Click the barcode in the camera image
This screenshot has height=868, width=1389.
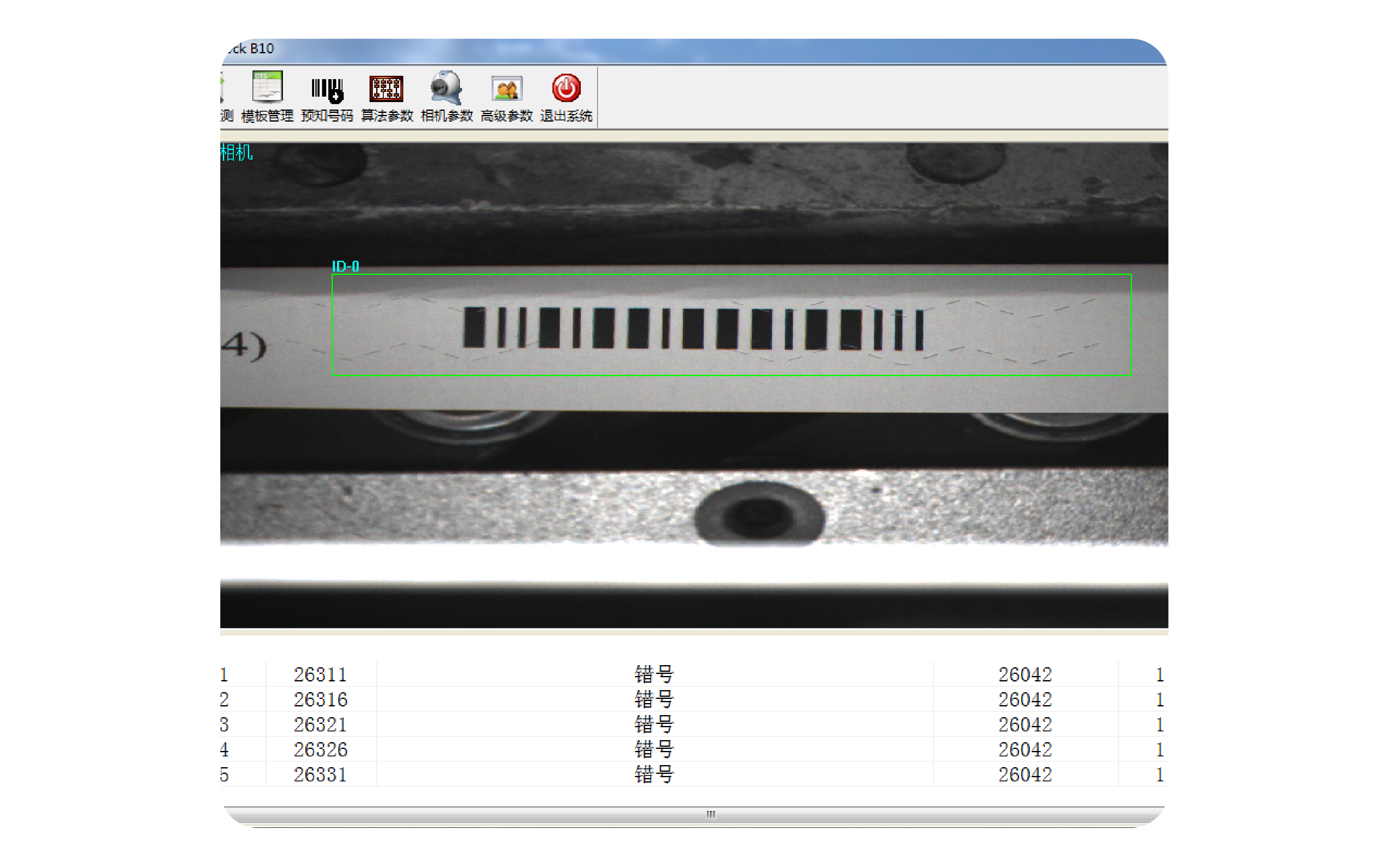692,329
